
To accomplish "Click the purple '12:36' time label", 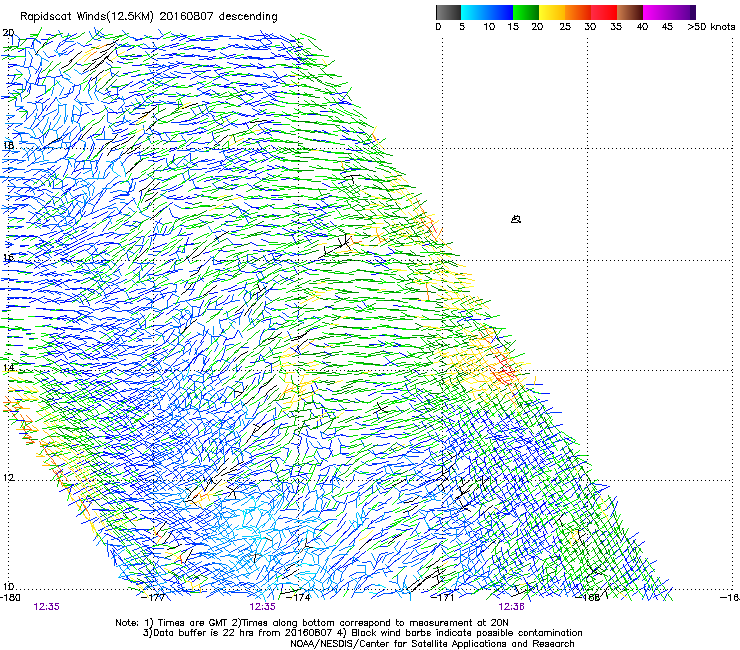I will coord(512,607).
